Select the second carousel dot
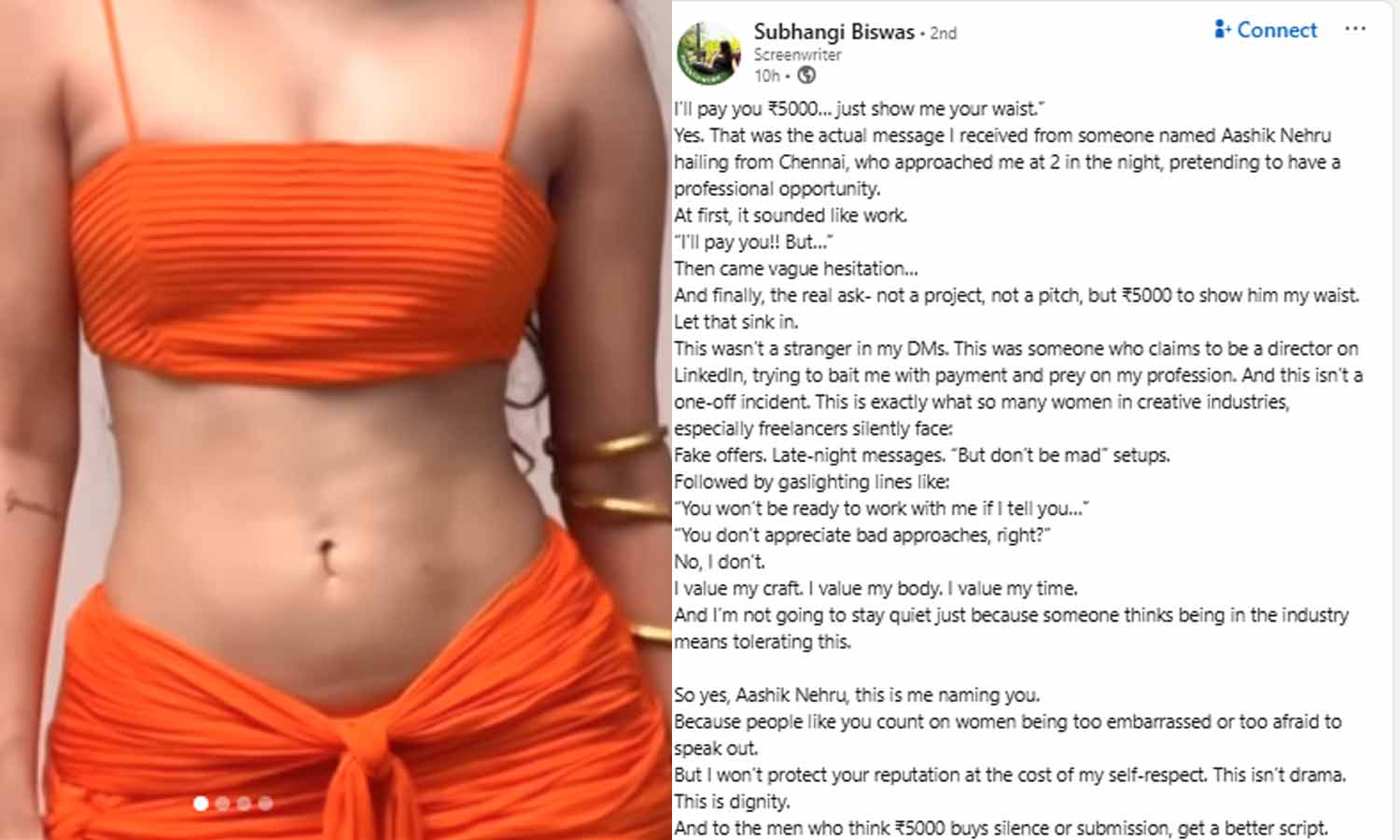1400x840 pixels. [222, 803]
